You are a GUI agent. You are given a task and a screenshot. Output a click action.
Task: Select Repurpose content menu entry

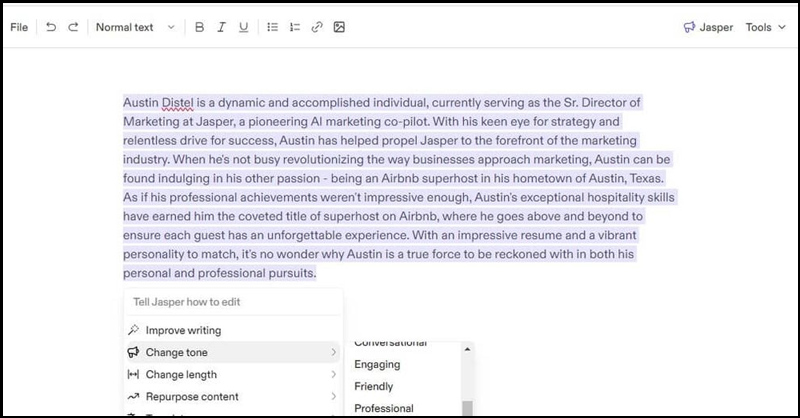pyautogui.click(x=233, y=396)
